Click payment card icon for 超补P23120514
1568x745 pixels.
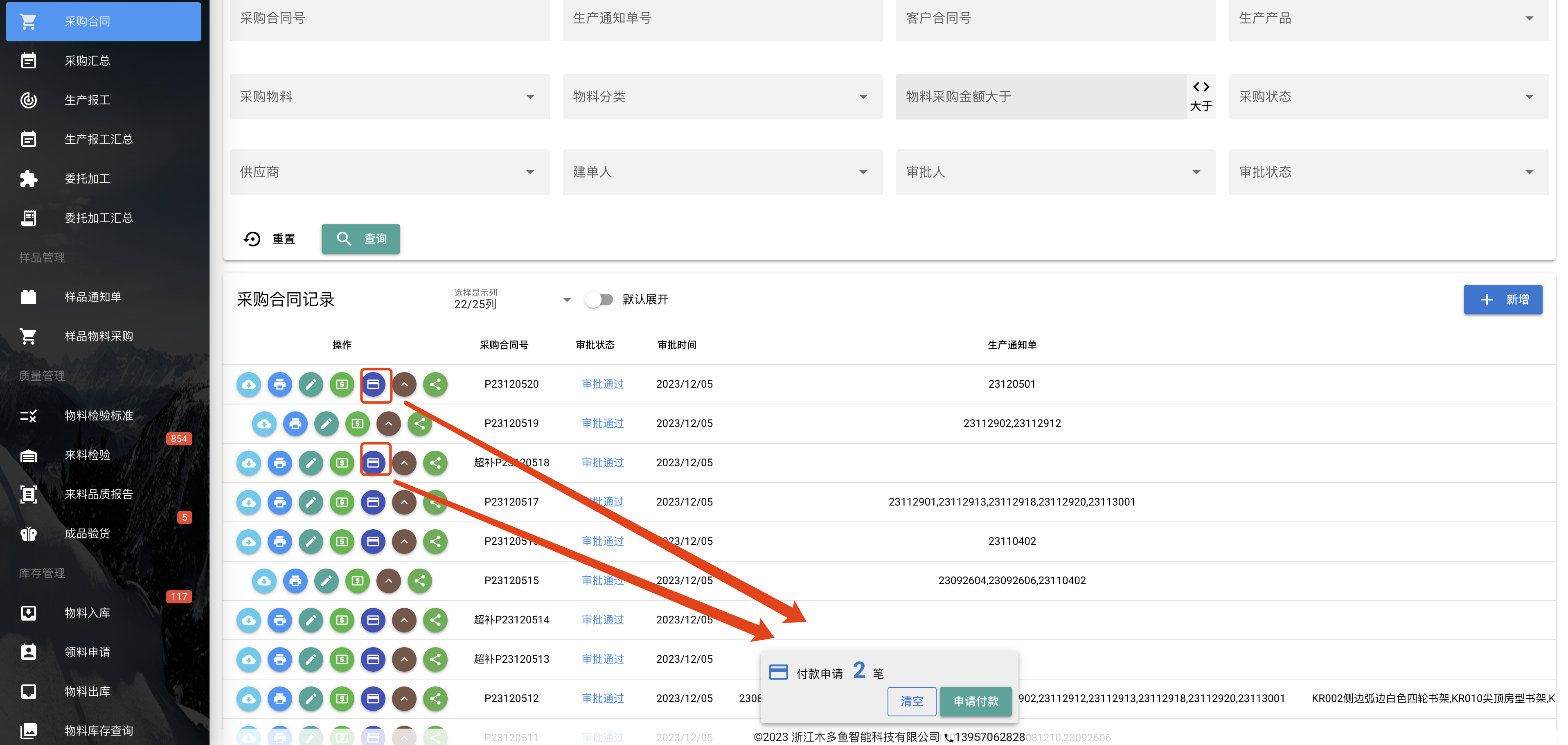point(373,620)
